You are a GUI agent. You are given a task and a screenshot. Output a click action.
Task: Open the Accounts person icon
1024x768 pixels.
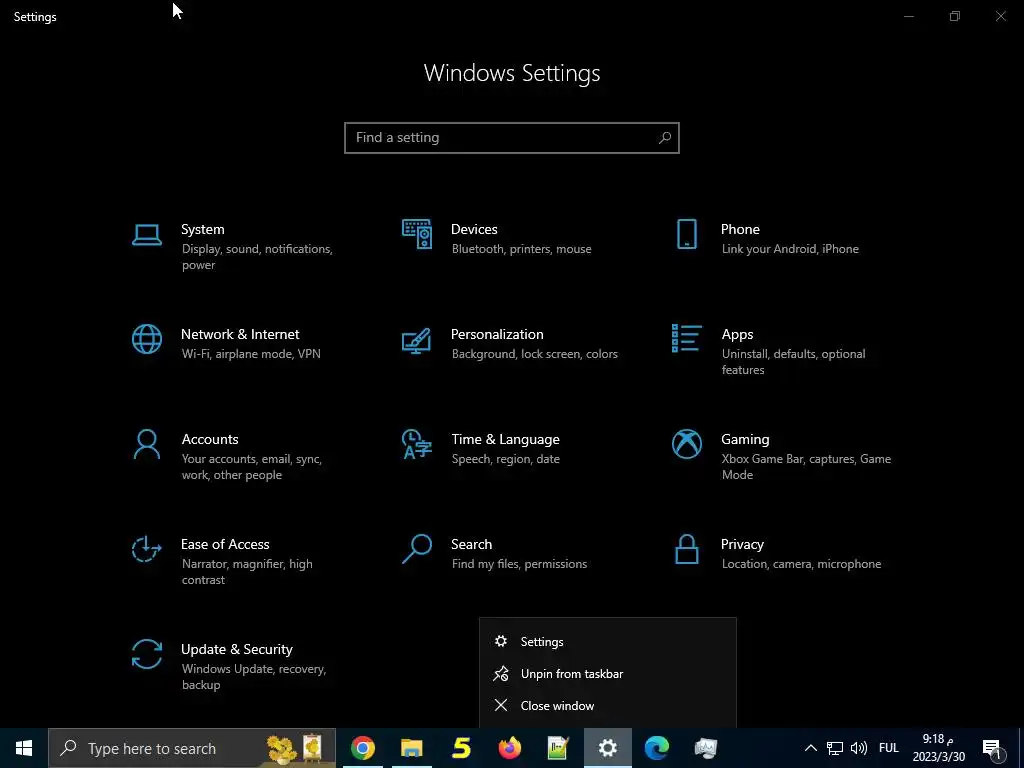click(x=146, y=445)
